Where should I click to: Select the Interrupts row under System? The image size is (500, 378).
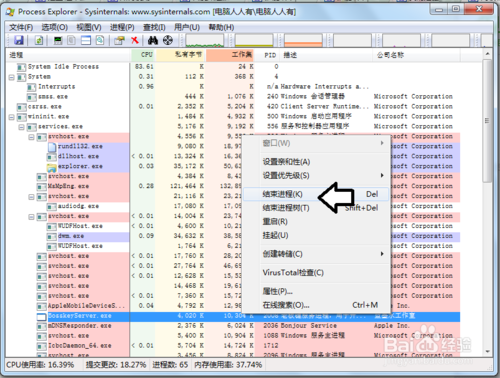[233, 87]
